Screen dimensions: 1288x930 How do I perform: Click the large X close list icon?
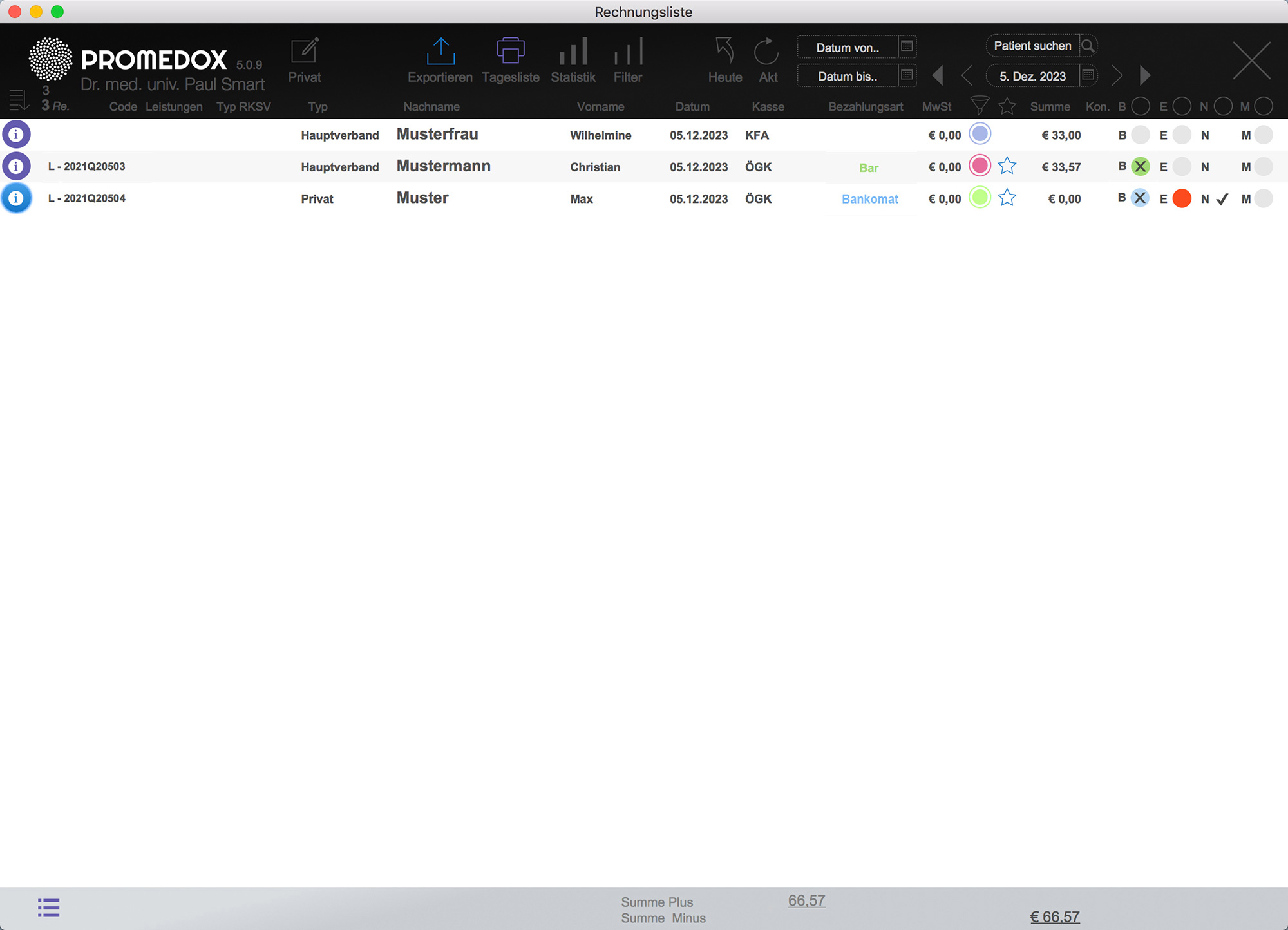[1251, 60]
